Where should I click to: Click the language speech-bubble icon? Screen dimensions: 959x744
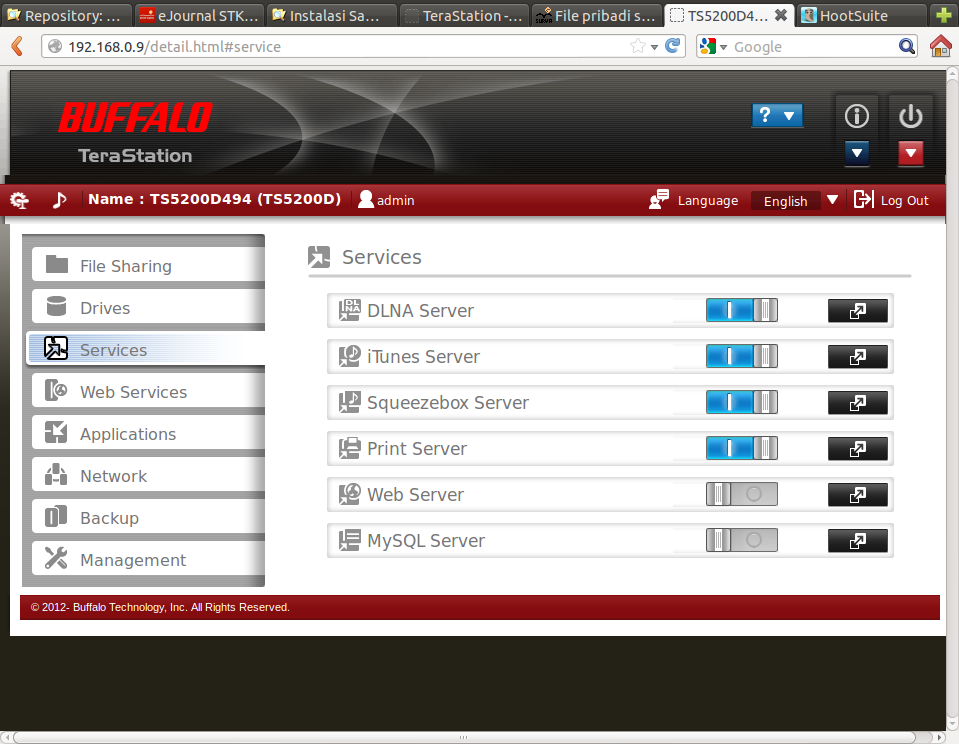coord(659,199)
